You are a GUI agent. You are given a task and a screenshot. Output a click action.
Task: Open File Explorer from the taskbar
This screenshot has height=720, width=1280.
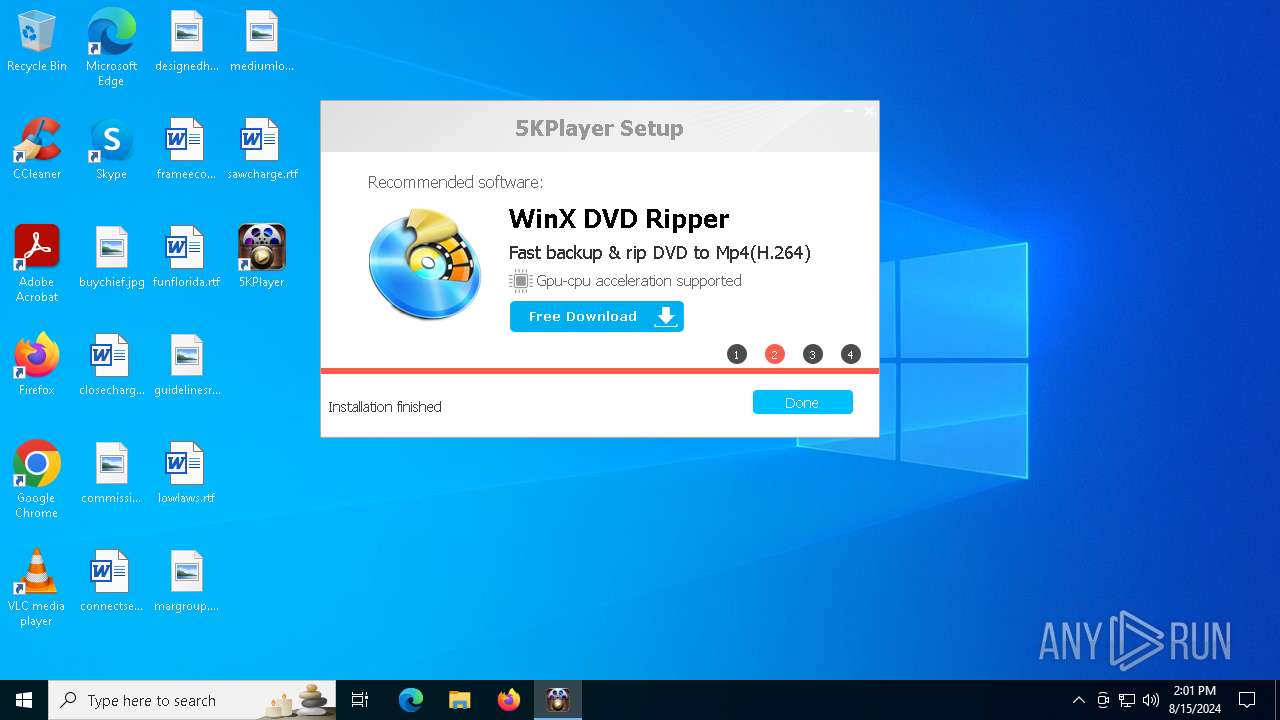460,700
